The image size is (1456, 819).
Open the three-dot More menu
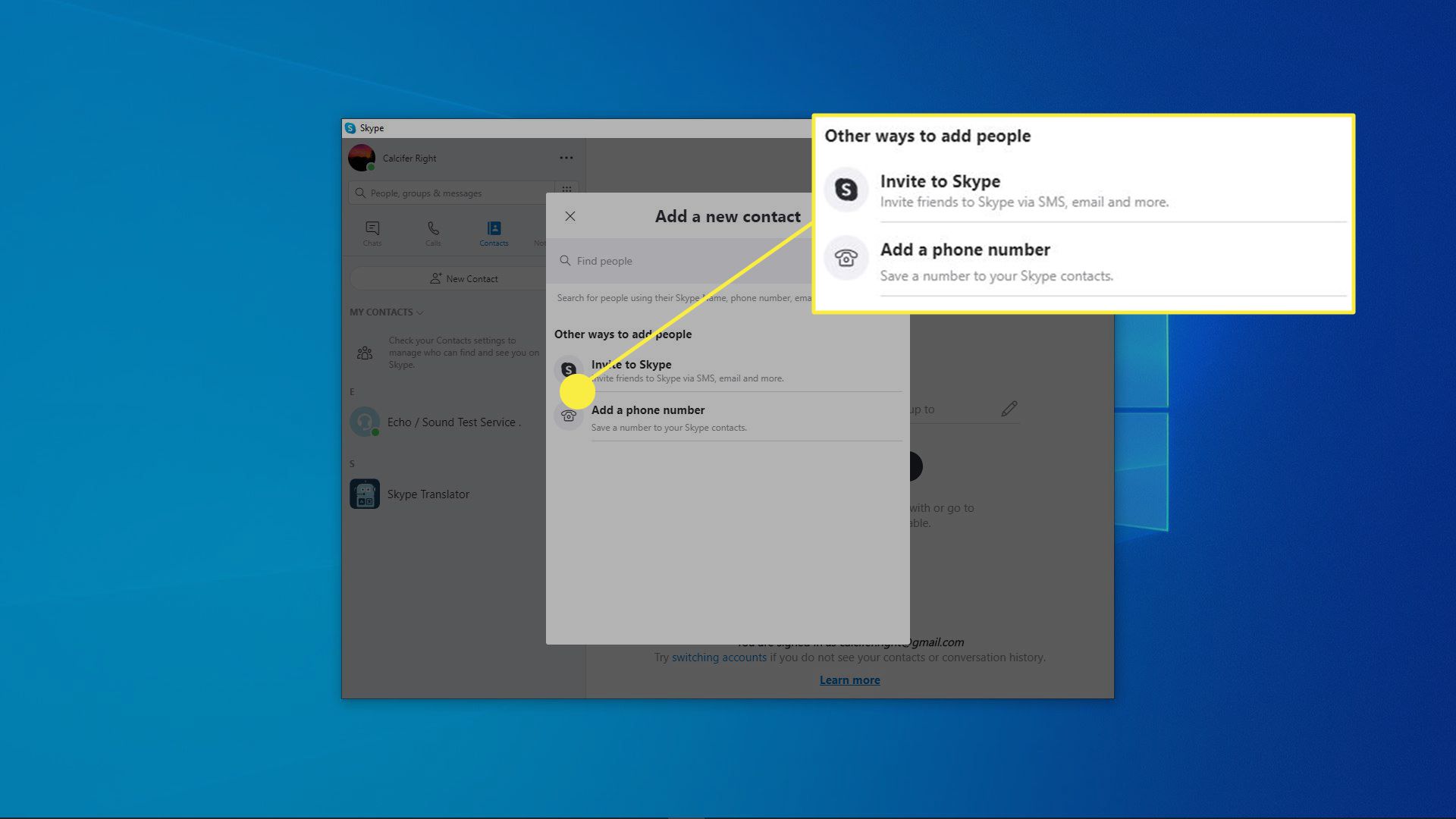(x=566, y=158)
